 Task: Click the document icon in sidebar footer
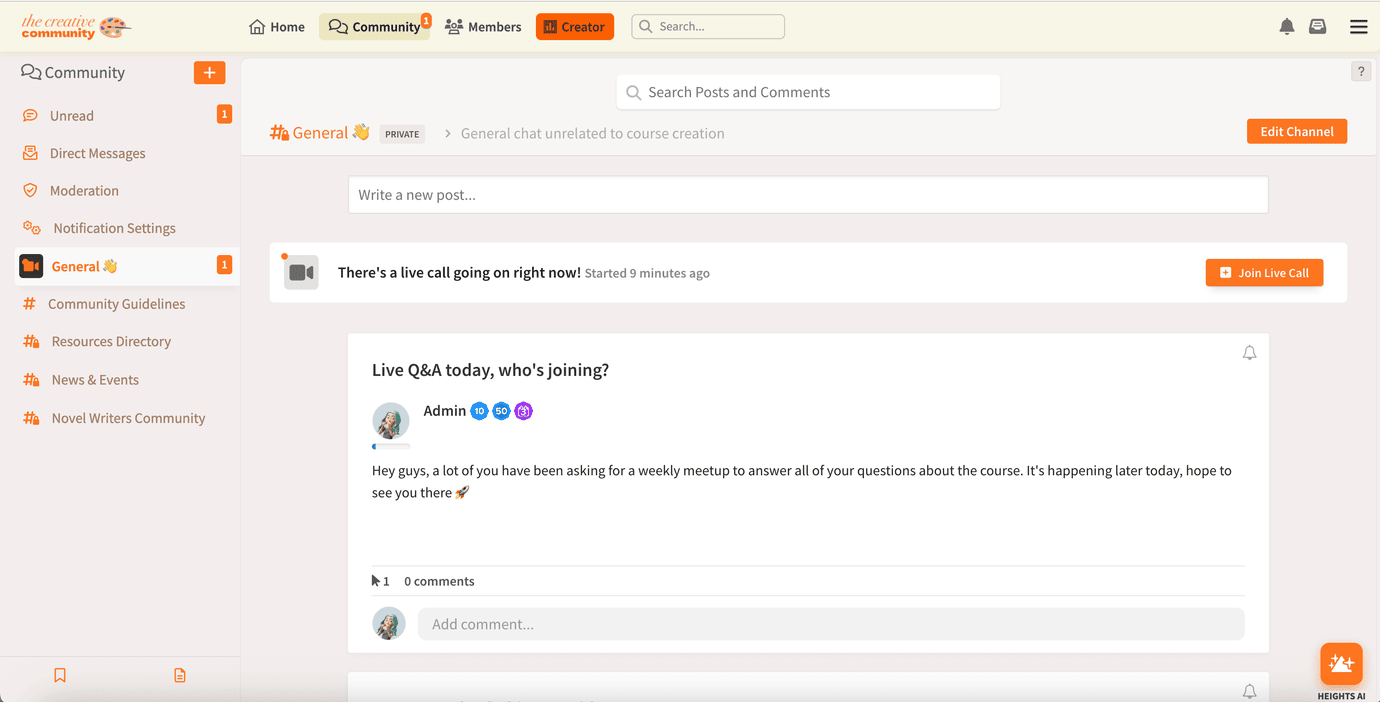click(x=180, y=676)
